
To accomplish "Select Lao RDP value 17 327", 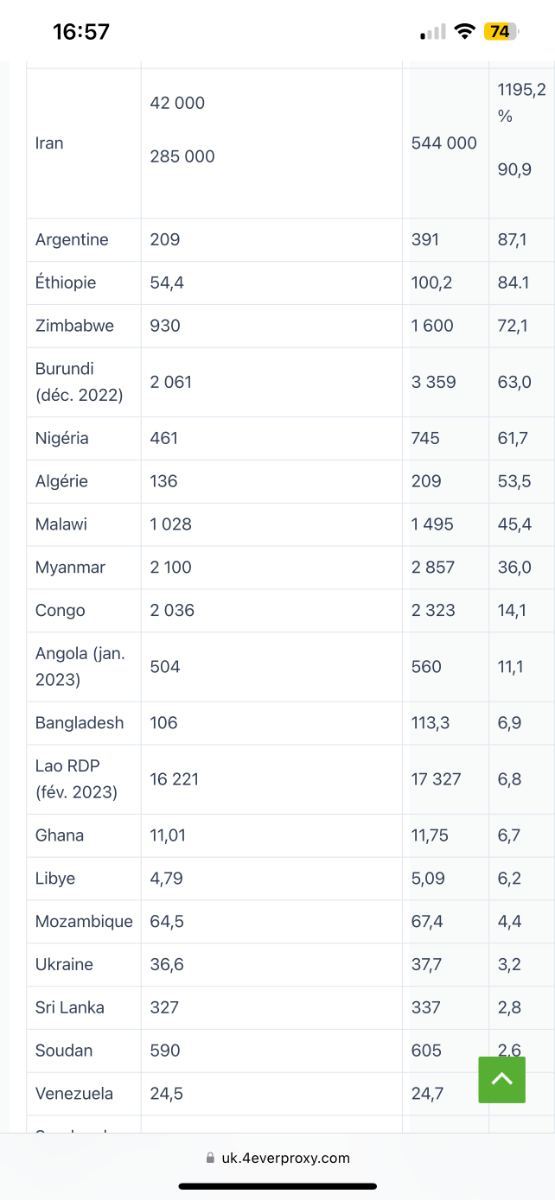I will coord(436,779).
